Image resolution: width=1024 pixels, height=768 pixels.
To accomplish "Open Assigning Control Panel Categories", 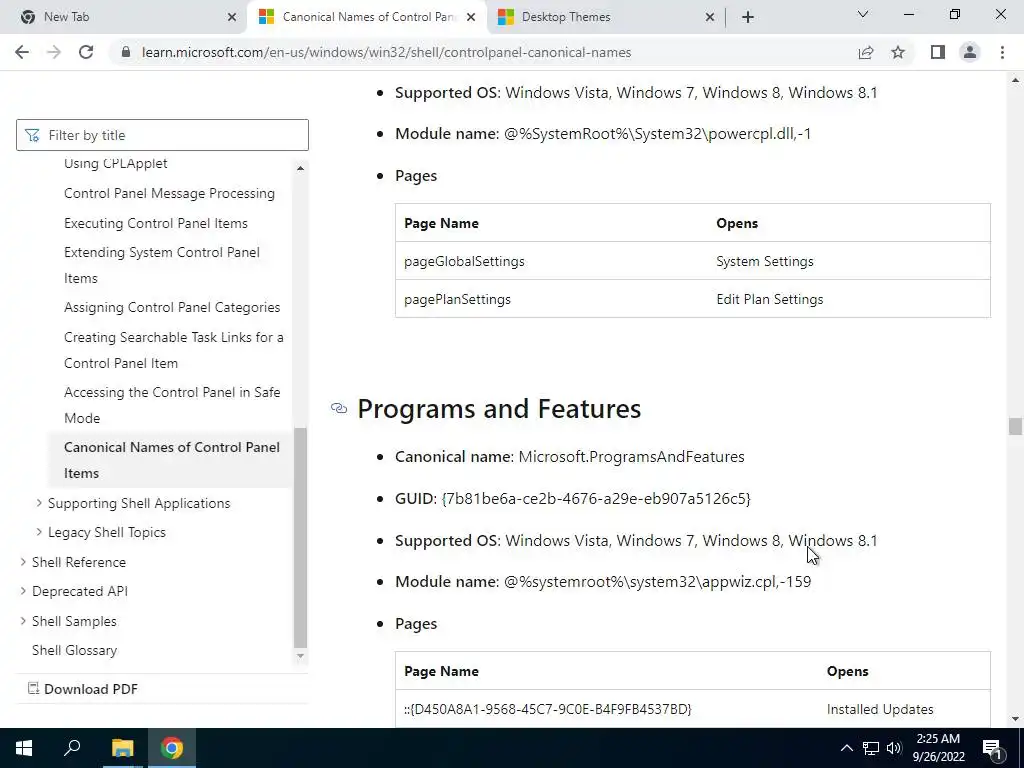I will pyautogui.click(x=172, y=307).
